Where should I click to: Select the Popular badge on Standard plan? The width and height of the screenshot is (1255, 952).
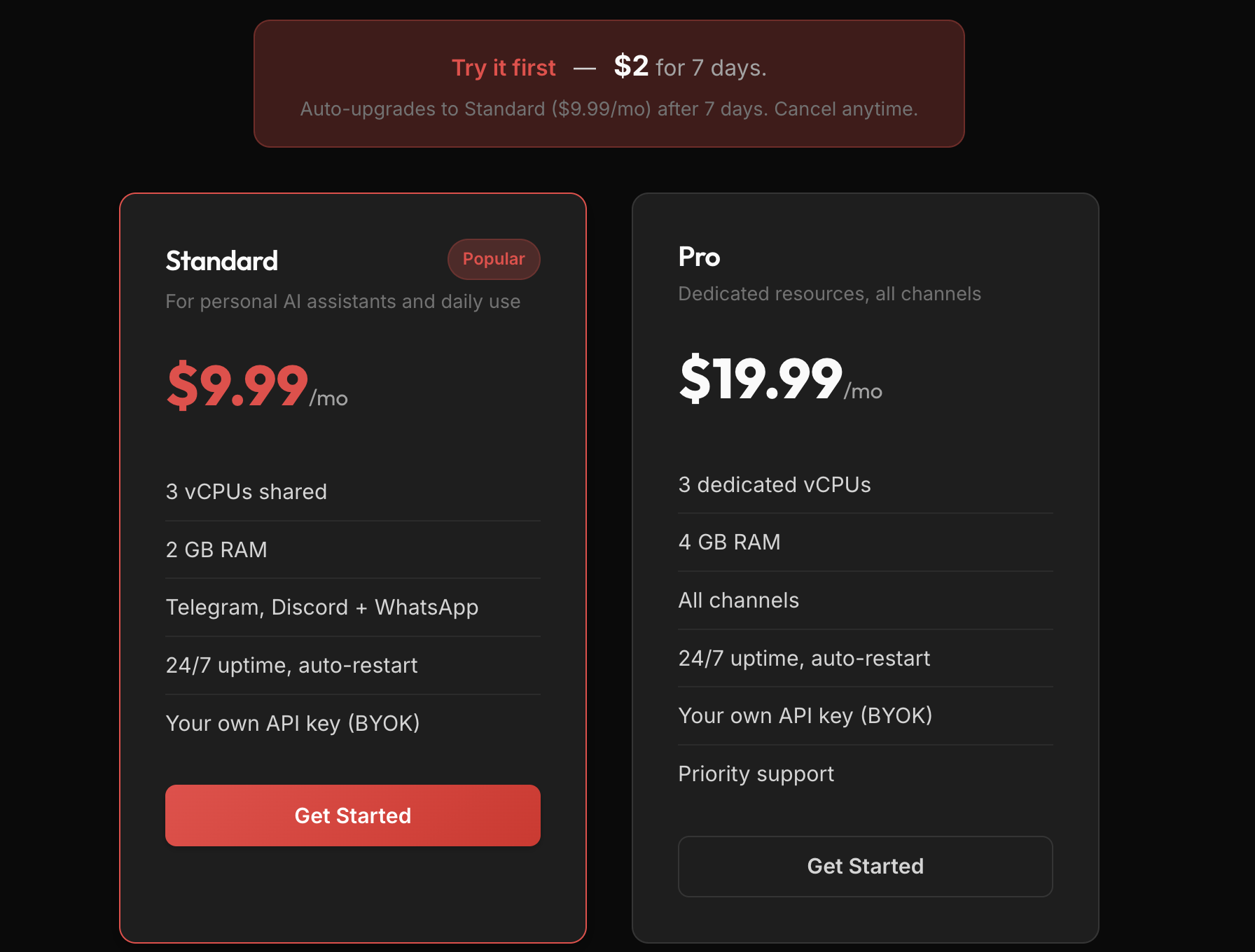tap(493, 259)
